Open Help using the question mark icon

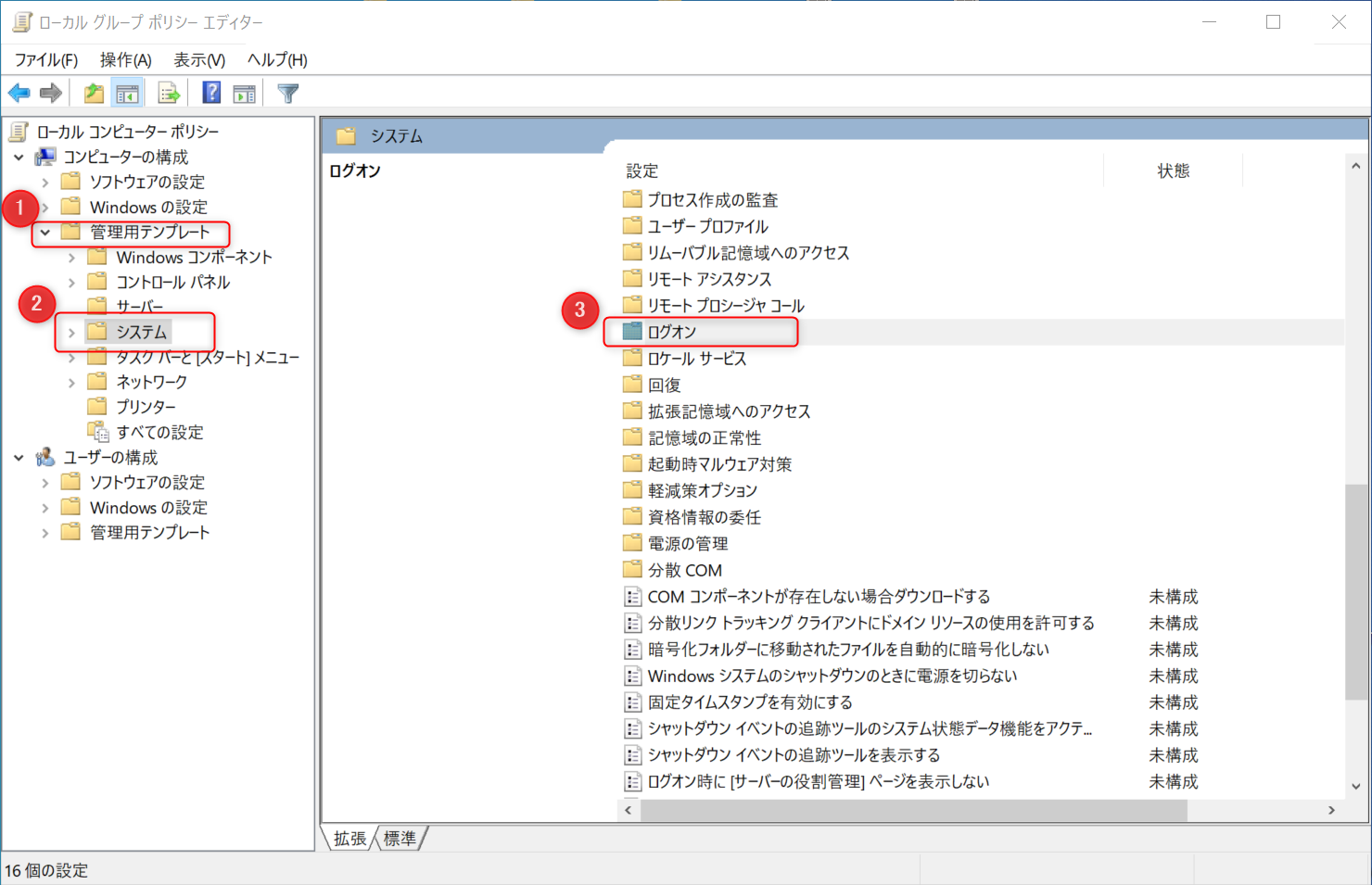coord(210,92)
